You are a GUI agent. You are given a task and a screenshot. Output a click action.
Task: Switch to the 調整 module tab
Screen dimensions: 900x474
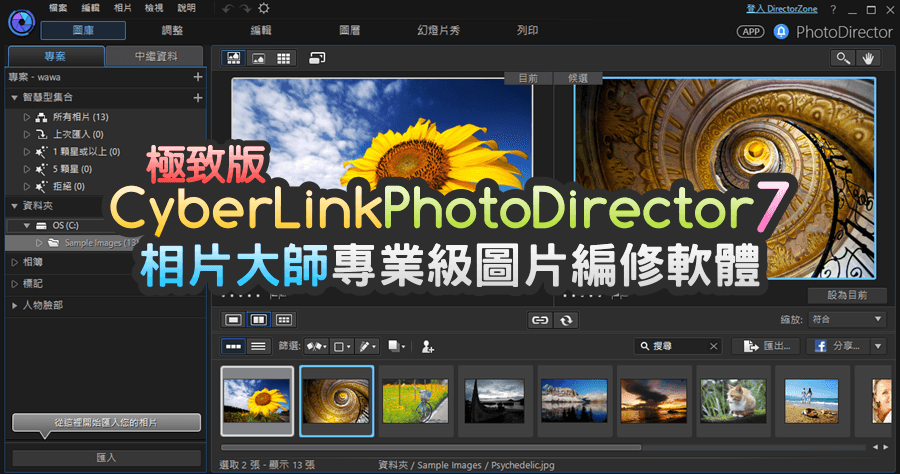pyautogui.click(x=172, y=30)
